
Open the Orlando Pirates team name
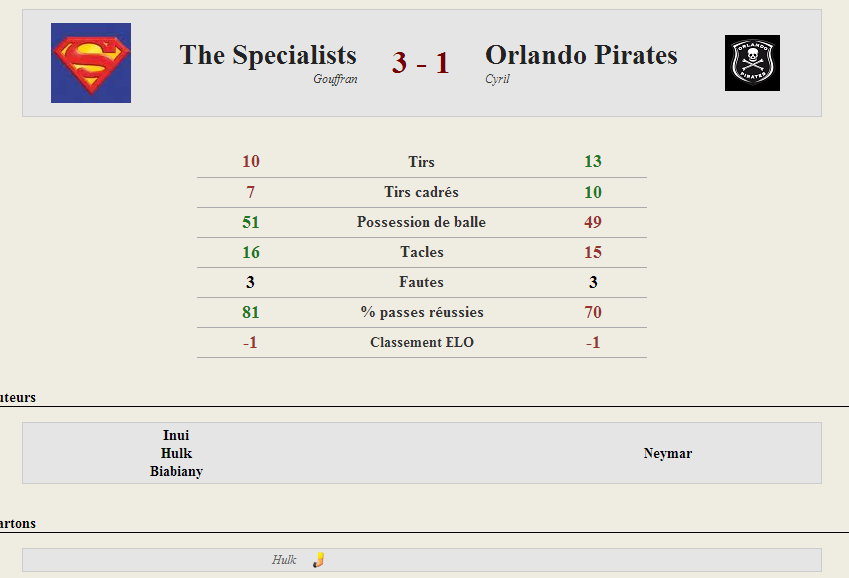pyautogui.click(x=581, y=55)
